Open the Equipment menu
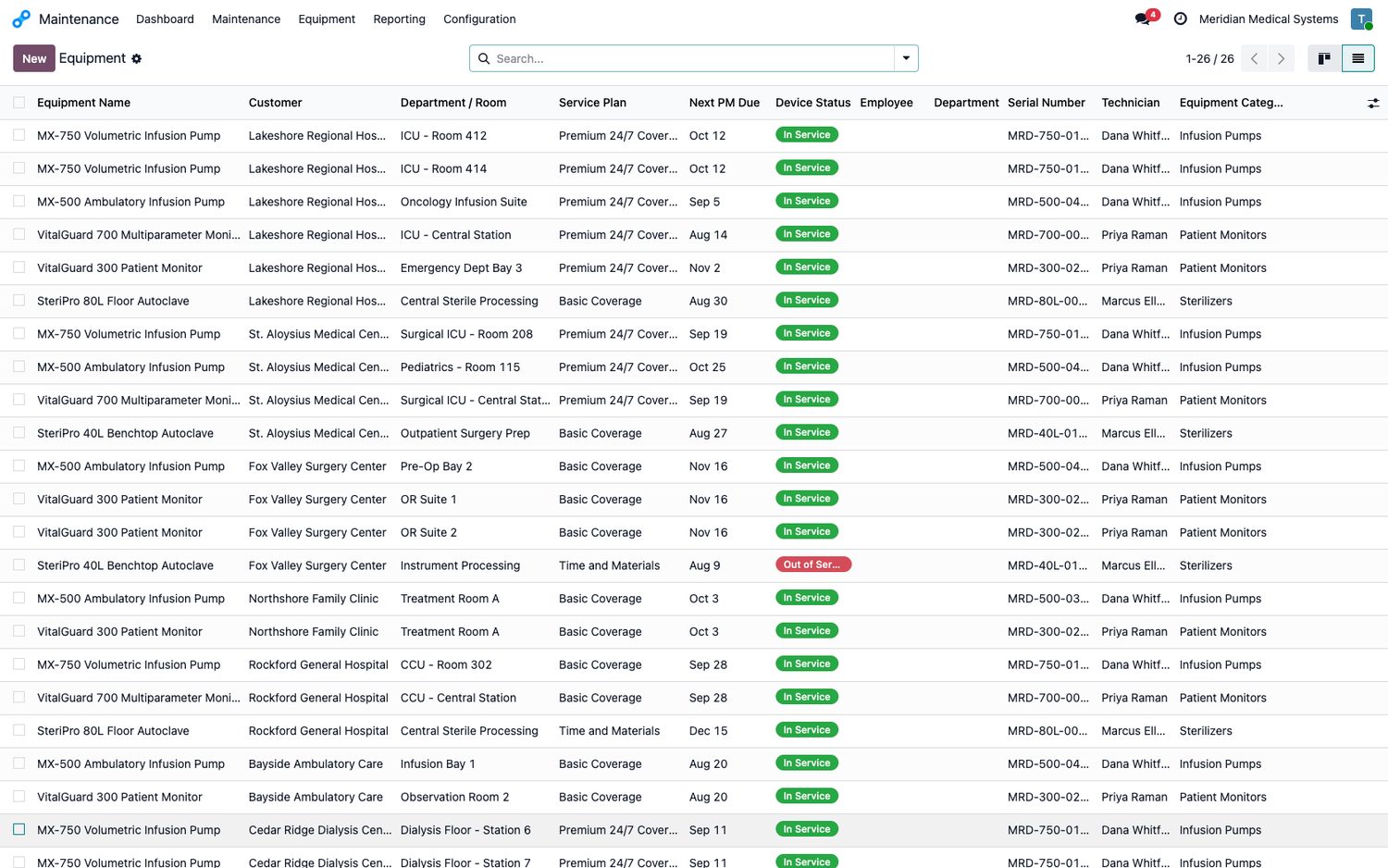This screenshot has width=1388, height=868. 327,19
